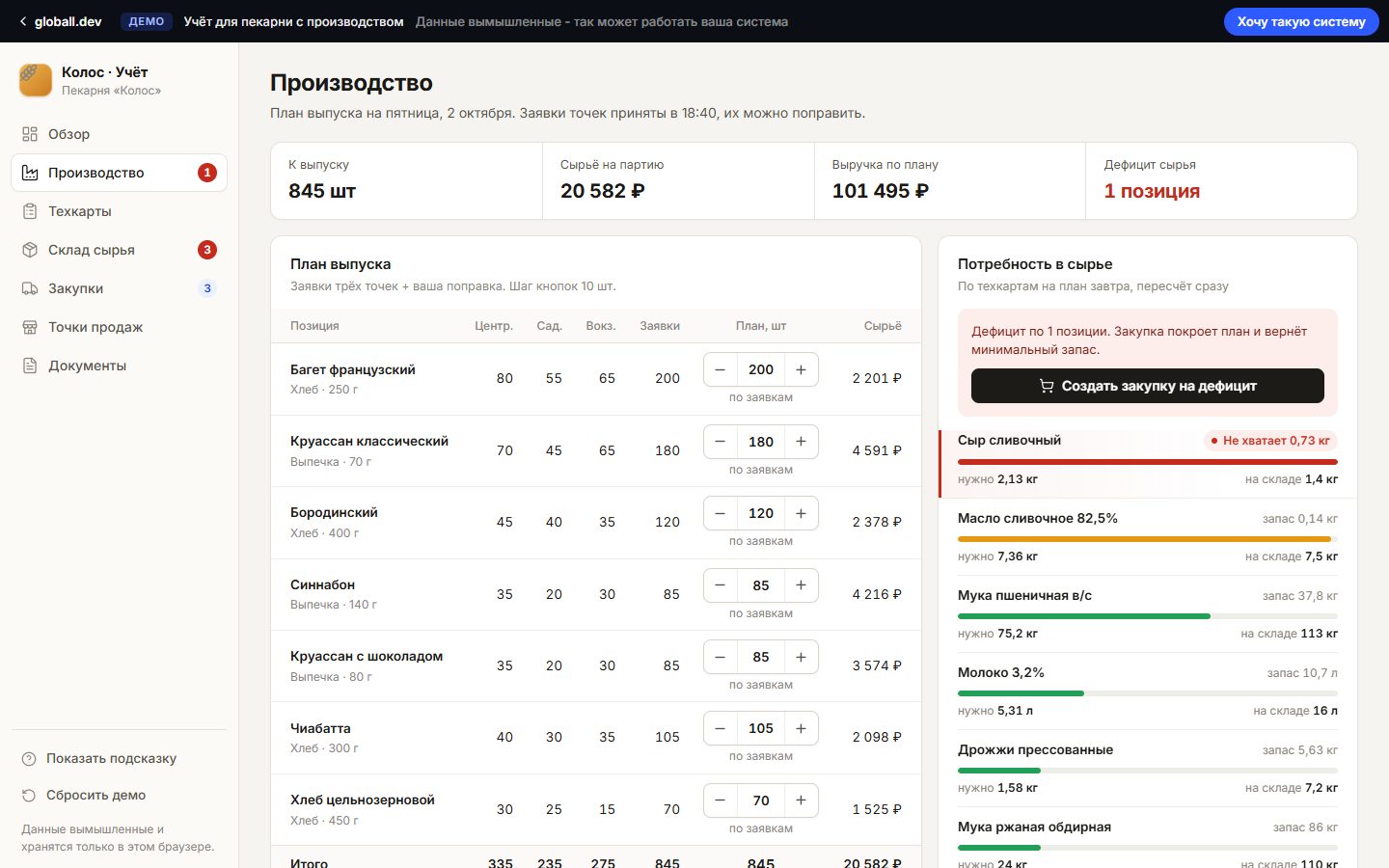This screenshot has width=1389, height=868.
Task: Click the Показать подсказку help icon
Action: point(29,758)
